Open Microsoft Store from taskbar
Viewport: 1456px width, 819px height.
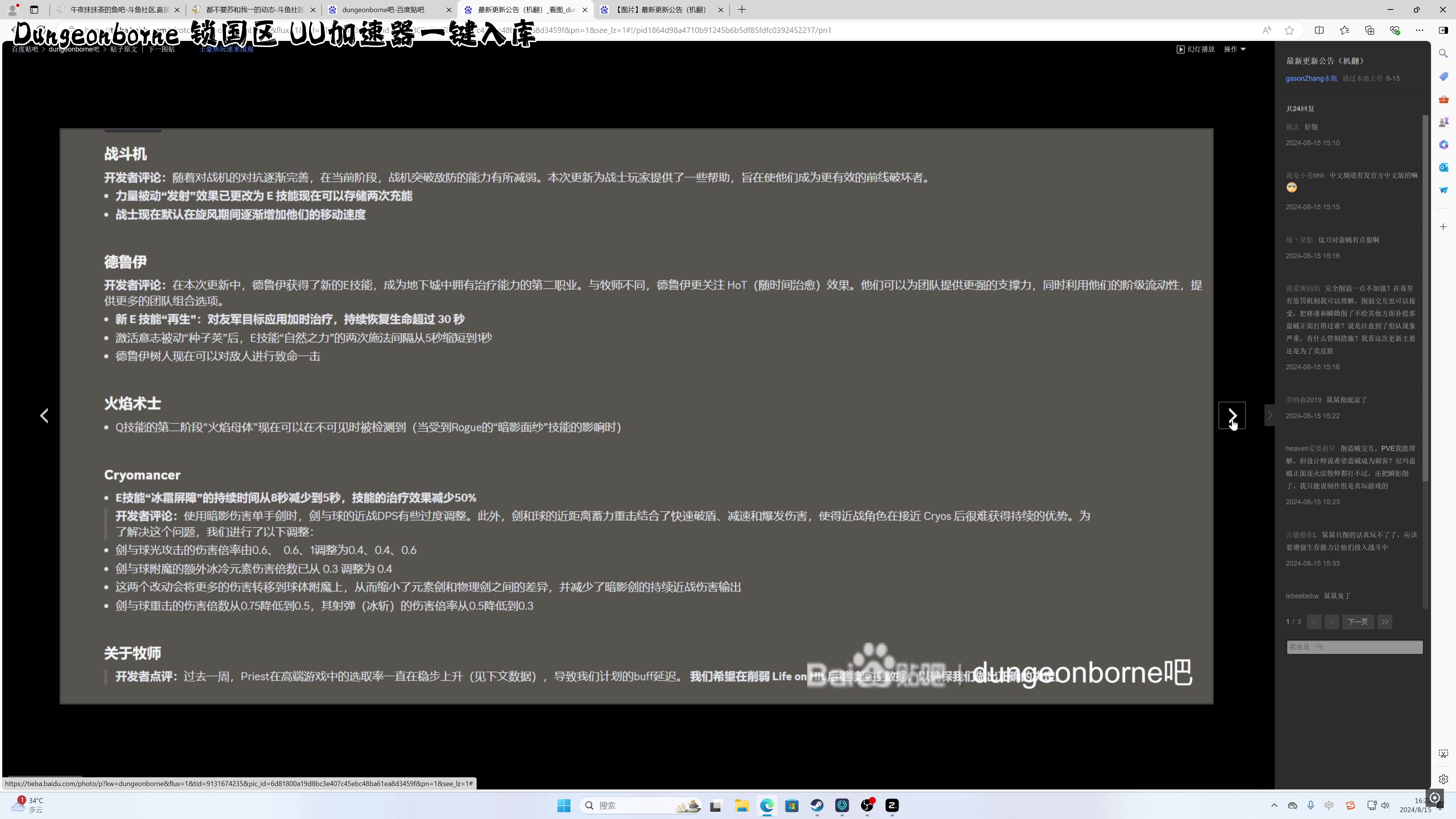pyautogui.click(x=791, y=805)
